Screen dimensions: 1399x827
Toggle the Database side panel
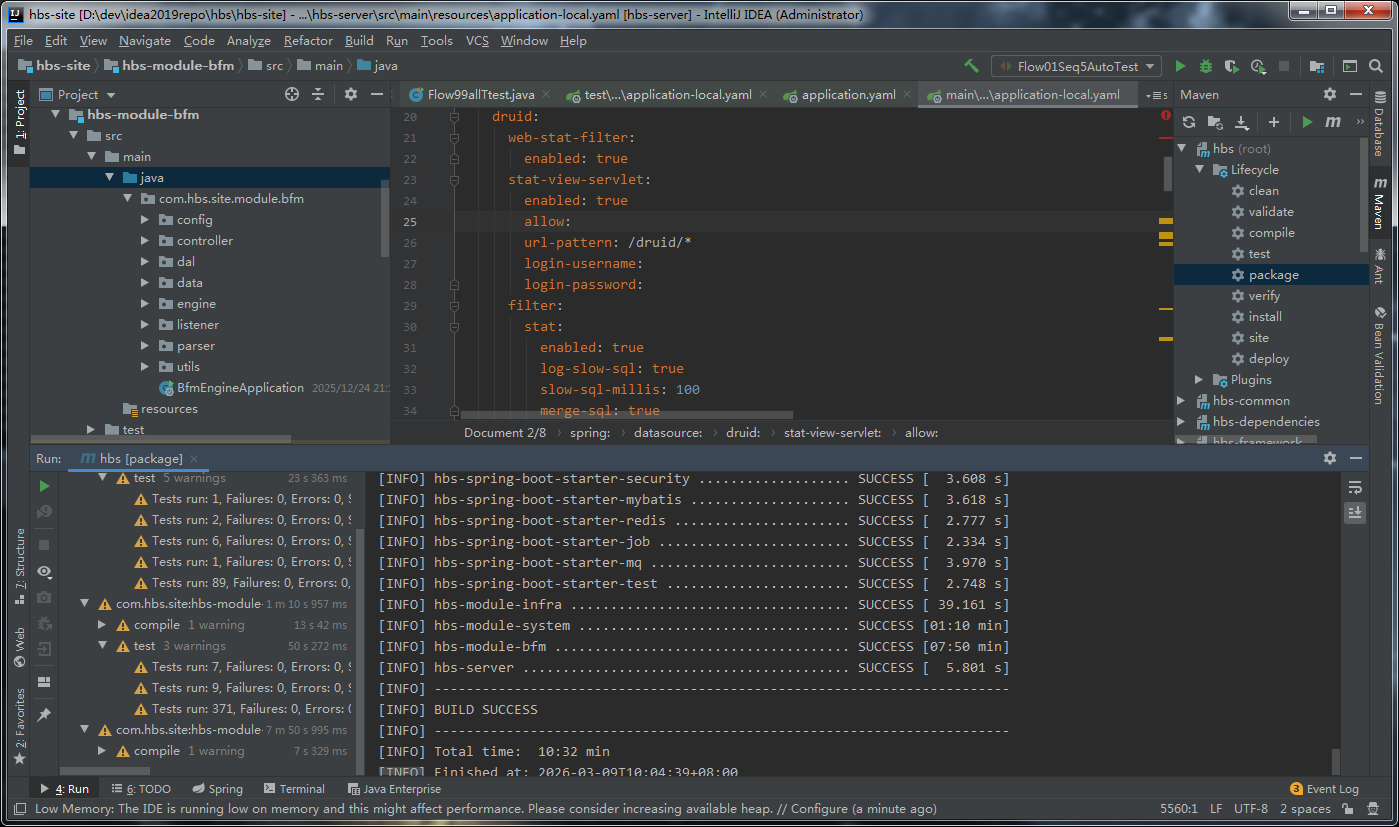(1380, 124)
